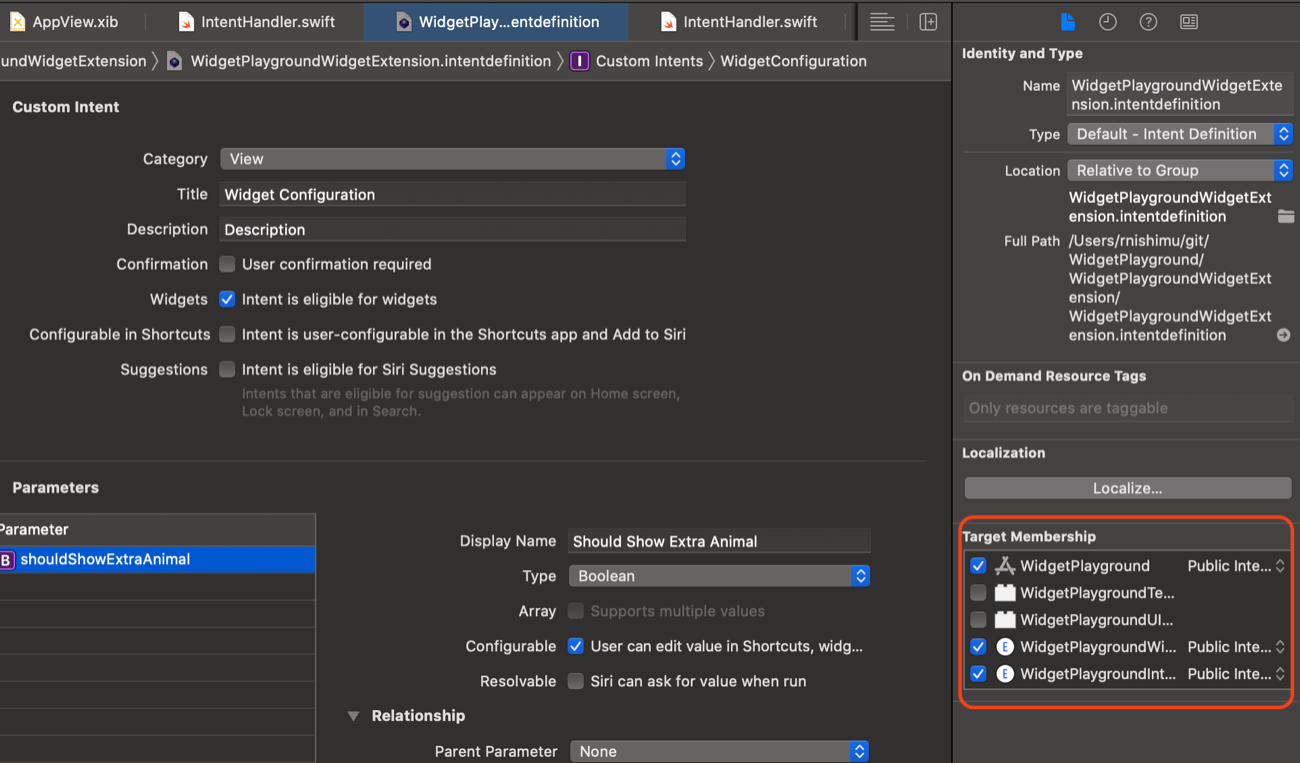Click the WidgetPlaygroundWi... extension icon

pos(1005,647)
